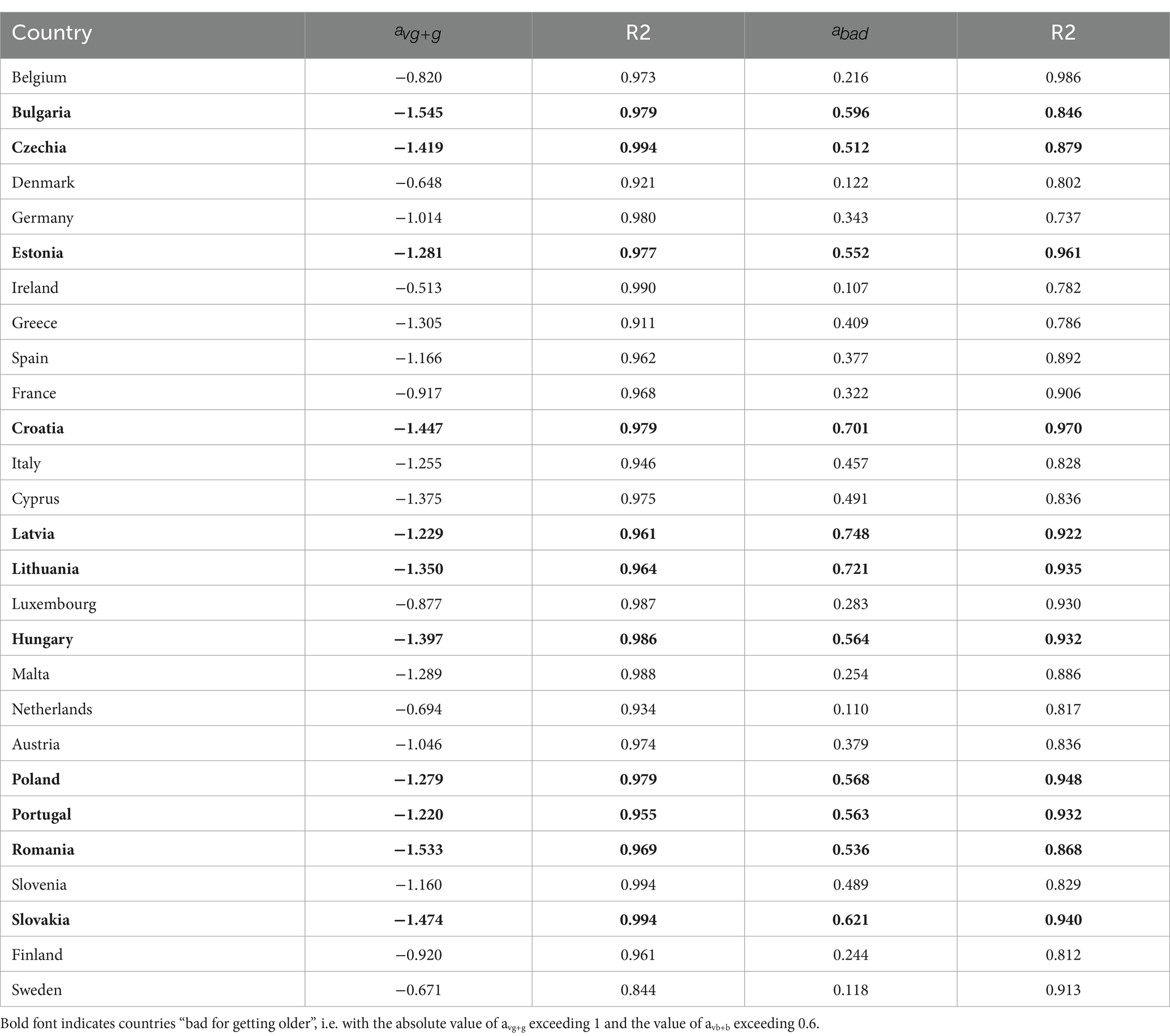Click Denmark's a_bad value 0.122
The image size is (1170, 1036).
[x=851, y=183]
